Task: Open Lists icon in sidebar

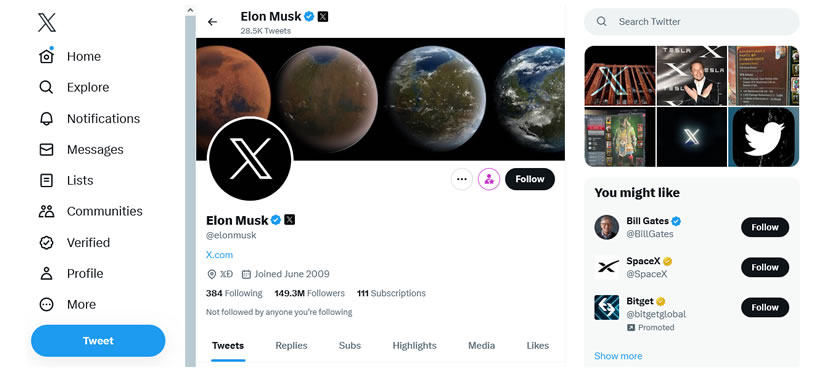Action: point(47,180)
